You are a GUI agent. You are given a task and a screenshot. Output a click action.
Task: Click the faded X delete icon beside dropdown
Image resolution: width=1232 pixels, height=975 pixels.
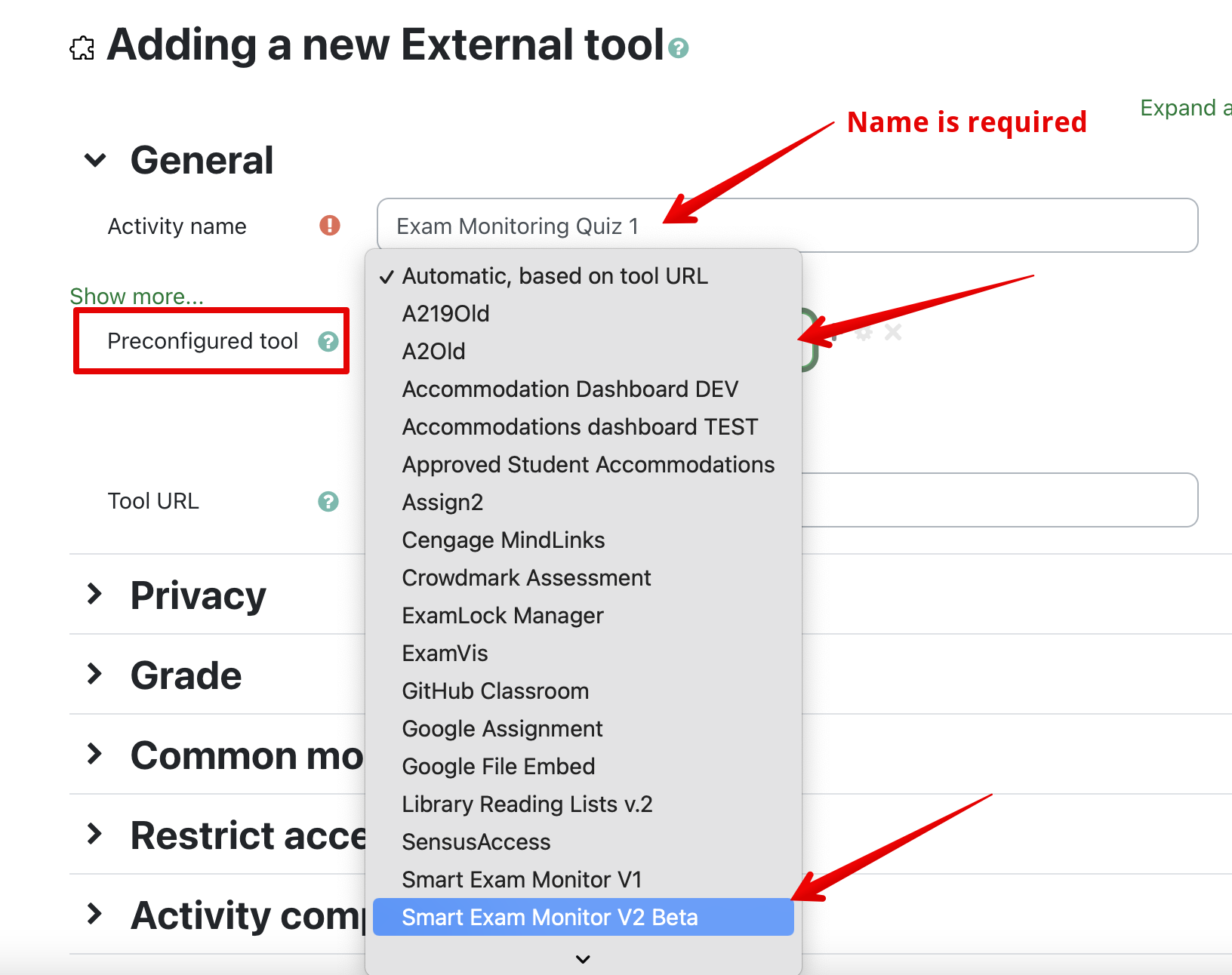click(x=893, y=332)
